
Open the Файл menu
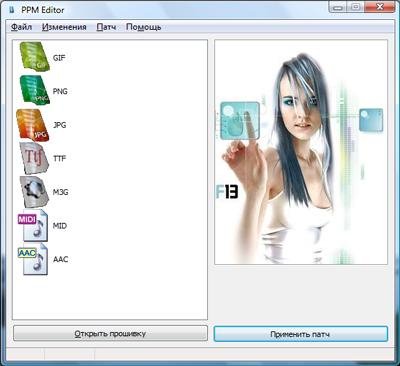21,27
